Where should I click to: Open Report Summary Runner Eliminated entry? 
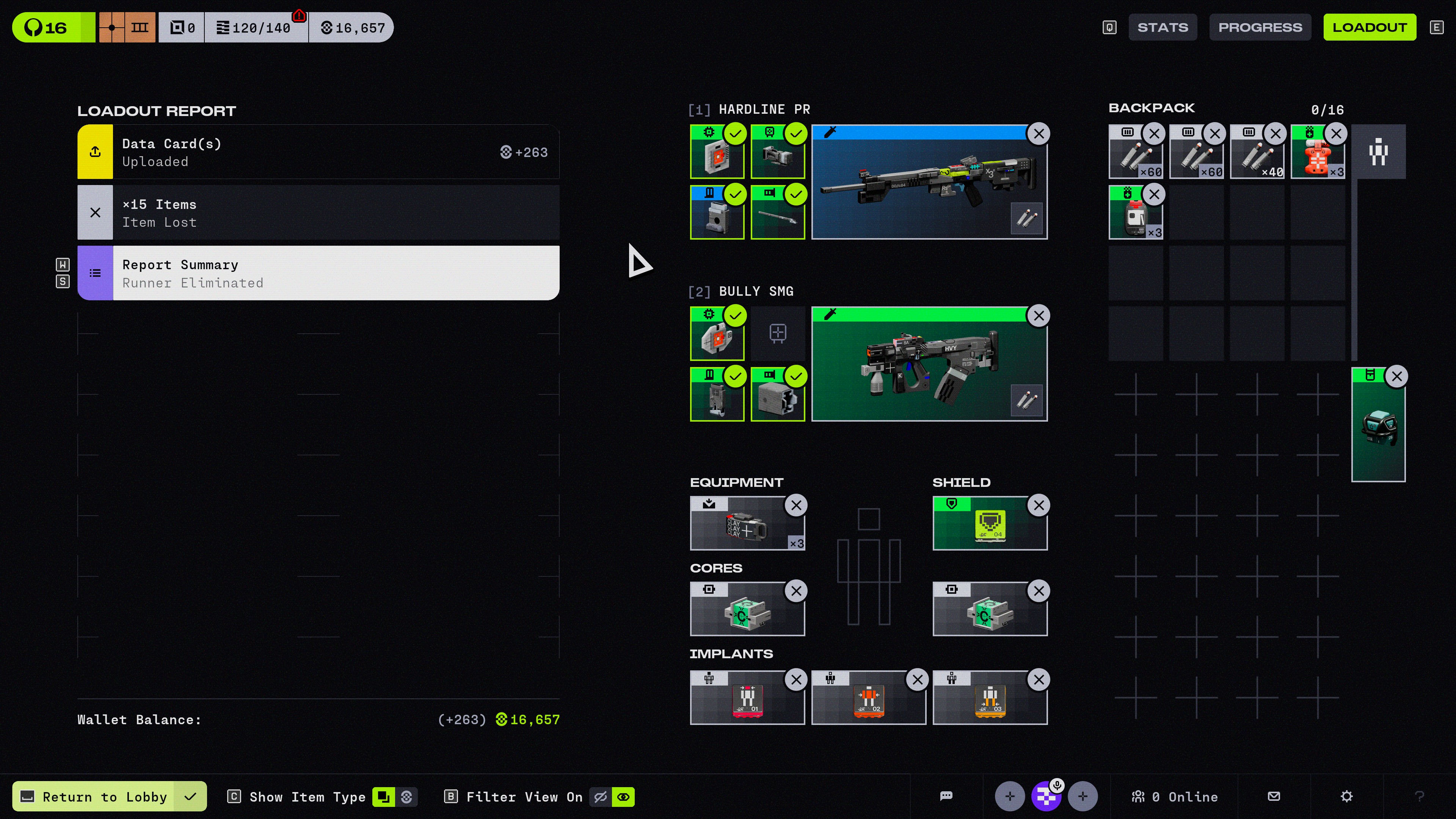coord(318,273)
